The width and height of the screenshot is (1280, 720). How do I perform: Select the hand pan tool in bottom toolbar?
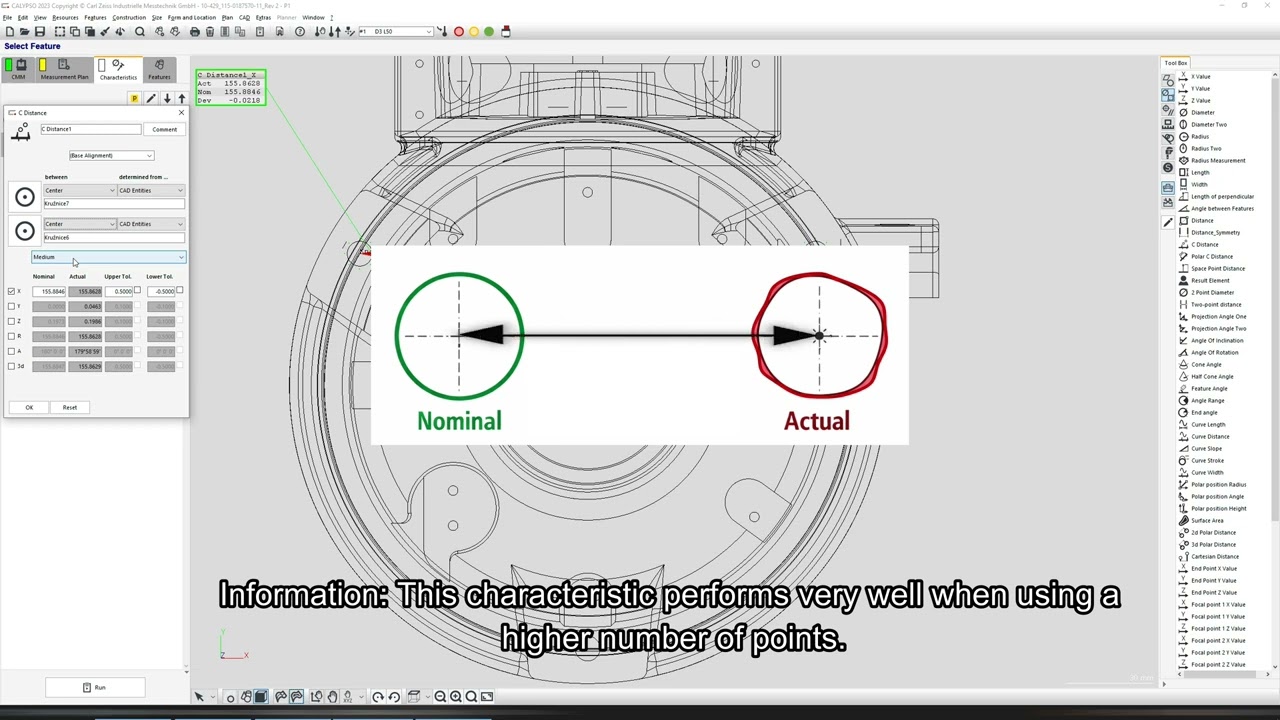point(333,696)
